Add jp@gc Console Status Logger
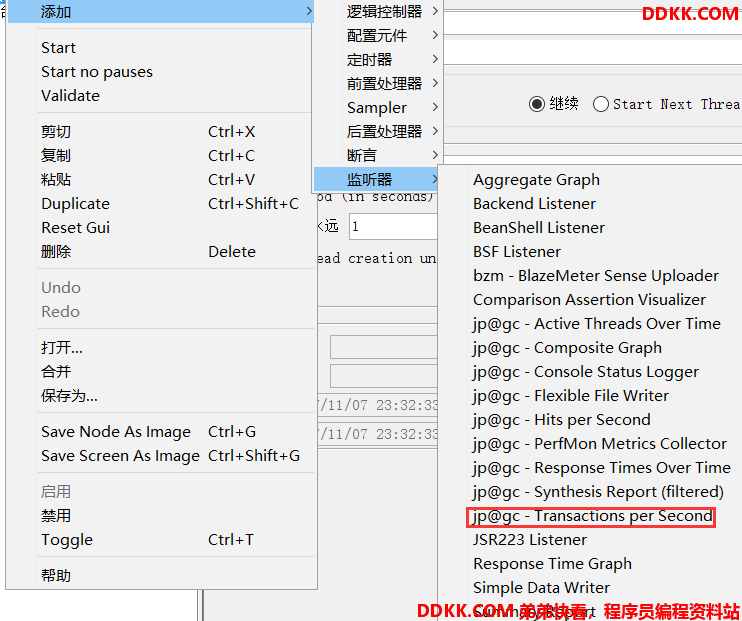The width and height of the screenshot is (742, 621). click(586, 372)
